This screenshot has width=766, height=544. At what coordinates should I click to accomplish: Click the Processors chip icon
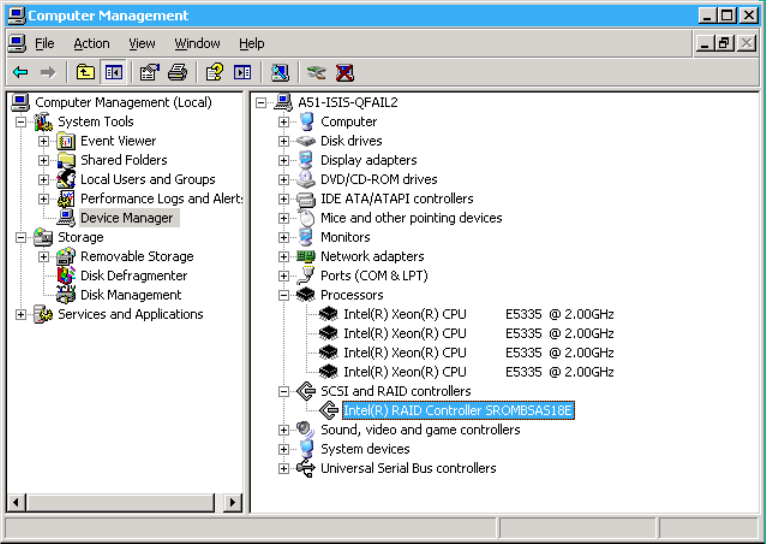click(x=306, y=295)
